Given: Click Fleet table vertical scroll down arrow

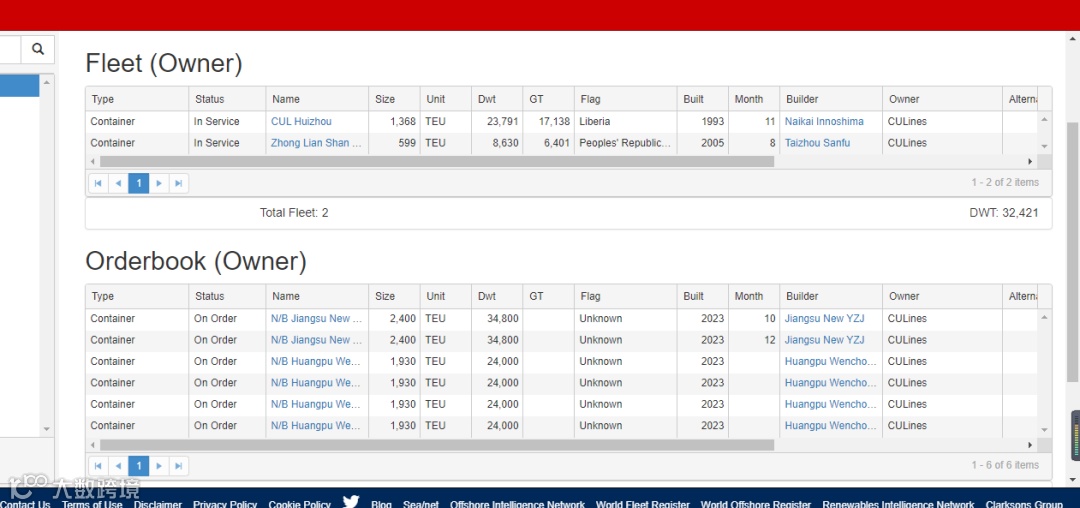Looking at the screenshot, I should (x=1044, y=147).
